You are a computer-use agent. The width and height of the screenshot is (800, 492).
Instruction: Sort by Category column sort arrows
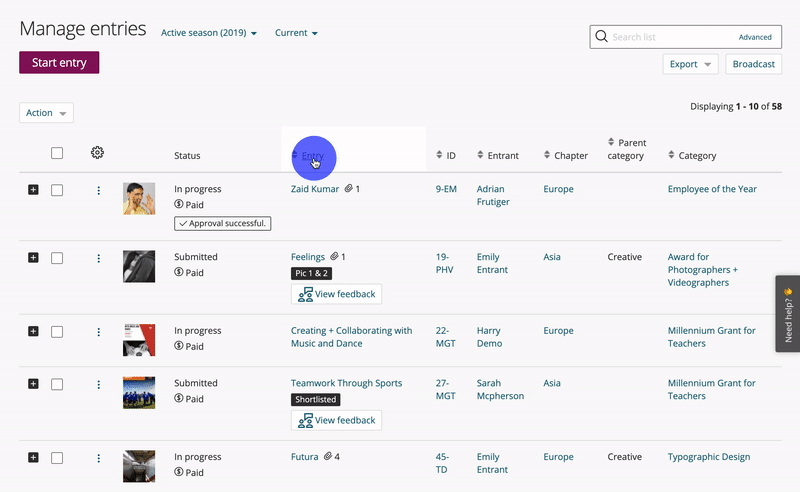pos(671,155)
